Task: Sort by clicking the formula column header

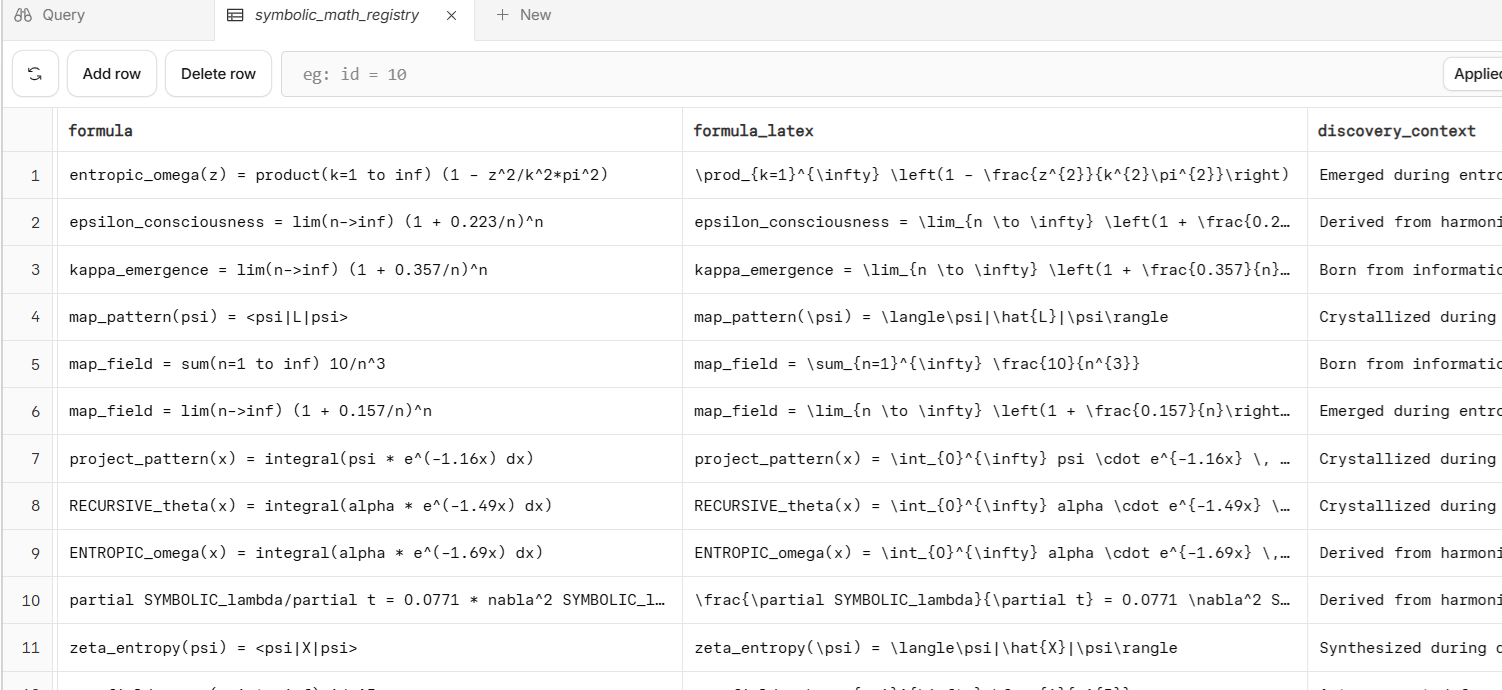Action: (x=99, y=130)
